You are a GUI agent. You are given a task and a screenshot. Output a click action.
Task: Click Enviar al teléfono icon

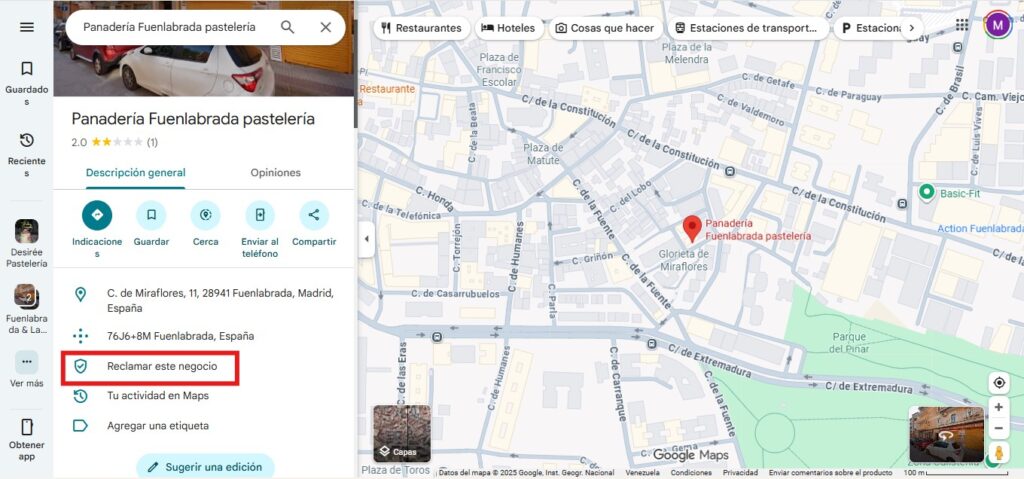click(x=260, y=215)
